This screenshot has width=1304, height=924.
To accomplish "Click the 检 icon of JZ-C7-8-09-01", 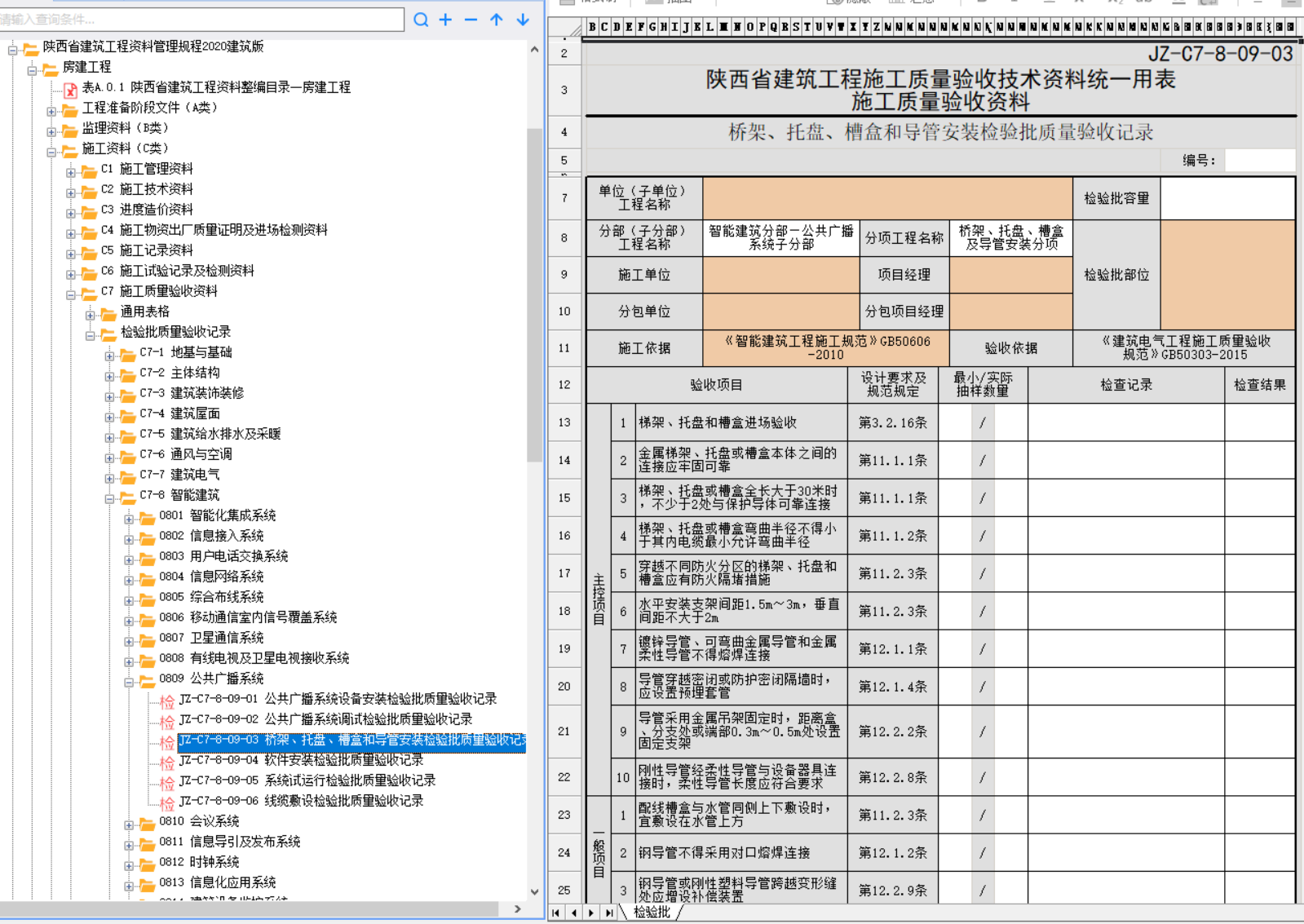I will tap(167, 701).
